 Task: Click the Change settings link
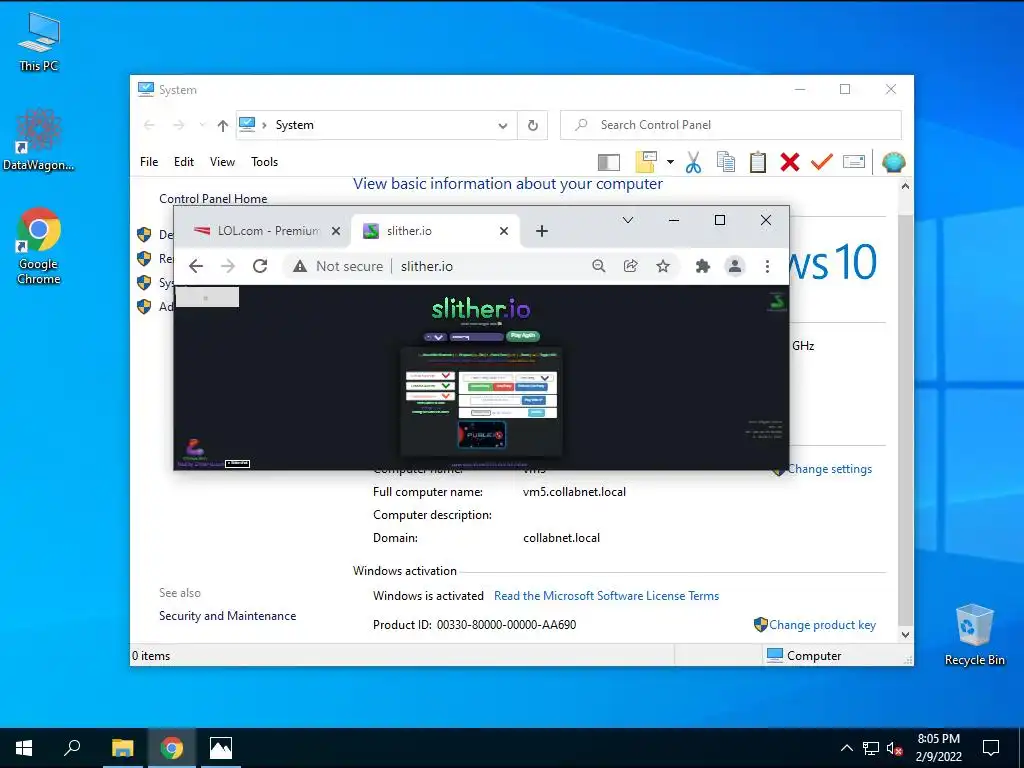click(x=829, y=469)
